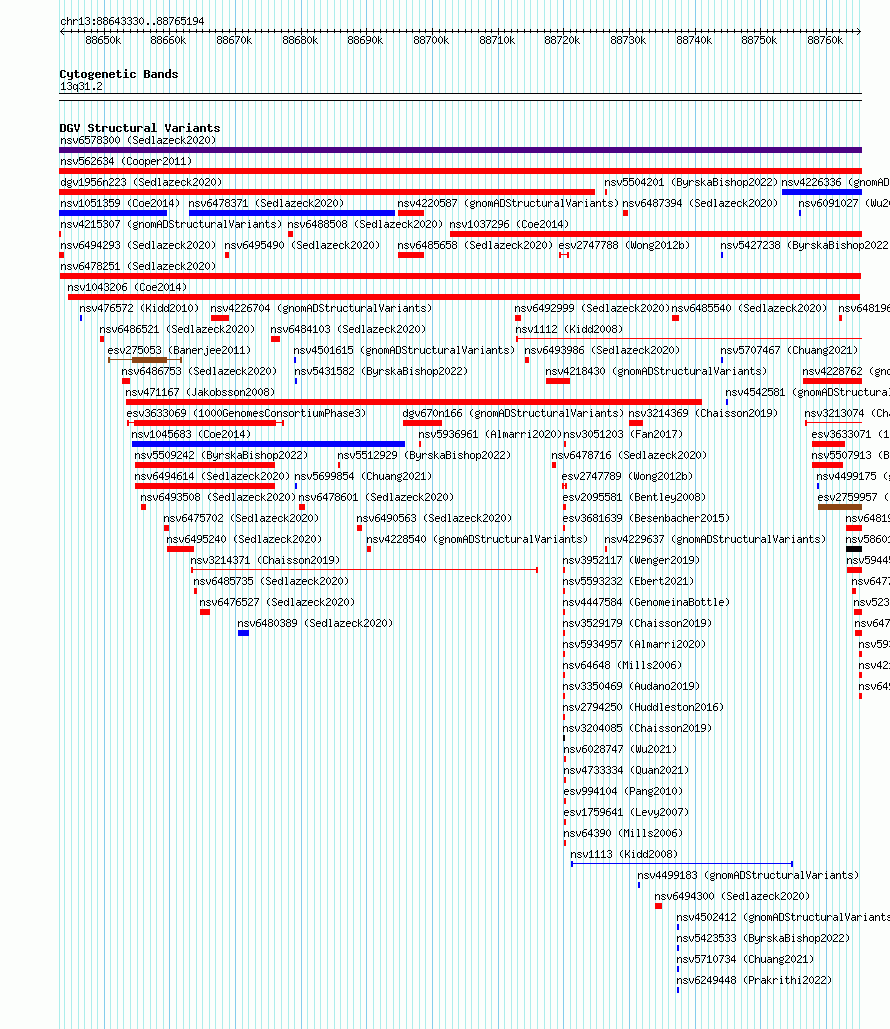Click the nsv476572 (Kidd2010) label
This screenshot has width=890, height=1029.
(139, 308)
